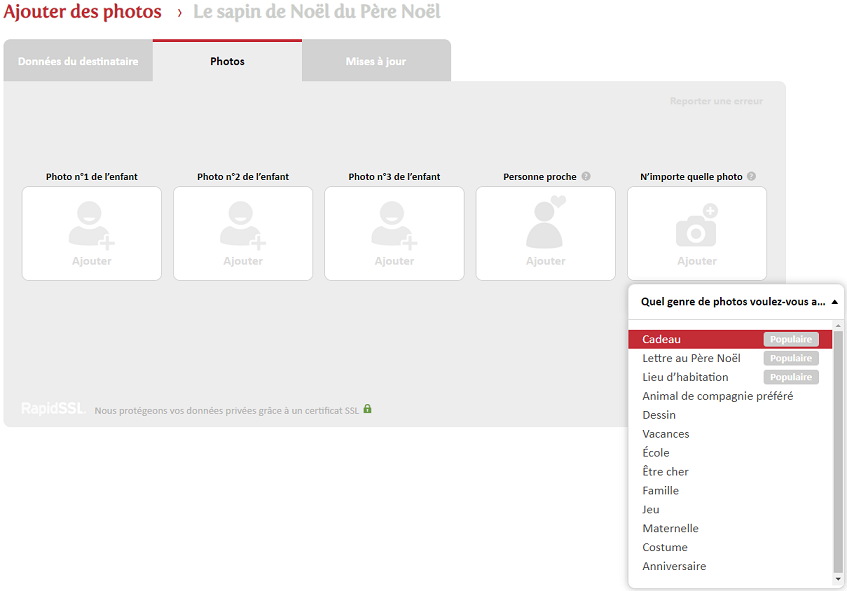The image size is (847, 591).
Task: Click the Populaire badge beside Cadeau
Action: pos(791,339)
